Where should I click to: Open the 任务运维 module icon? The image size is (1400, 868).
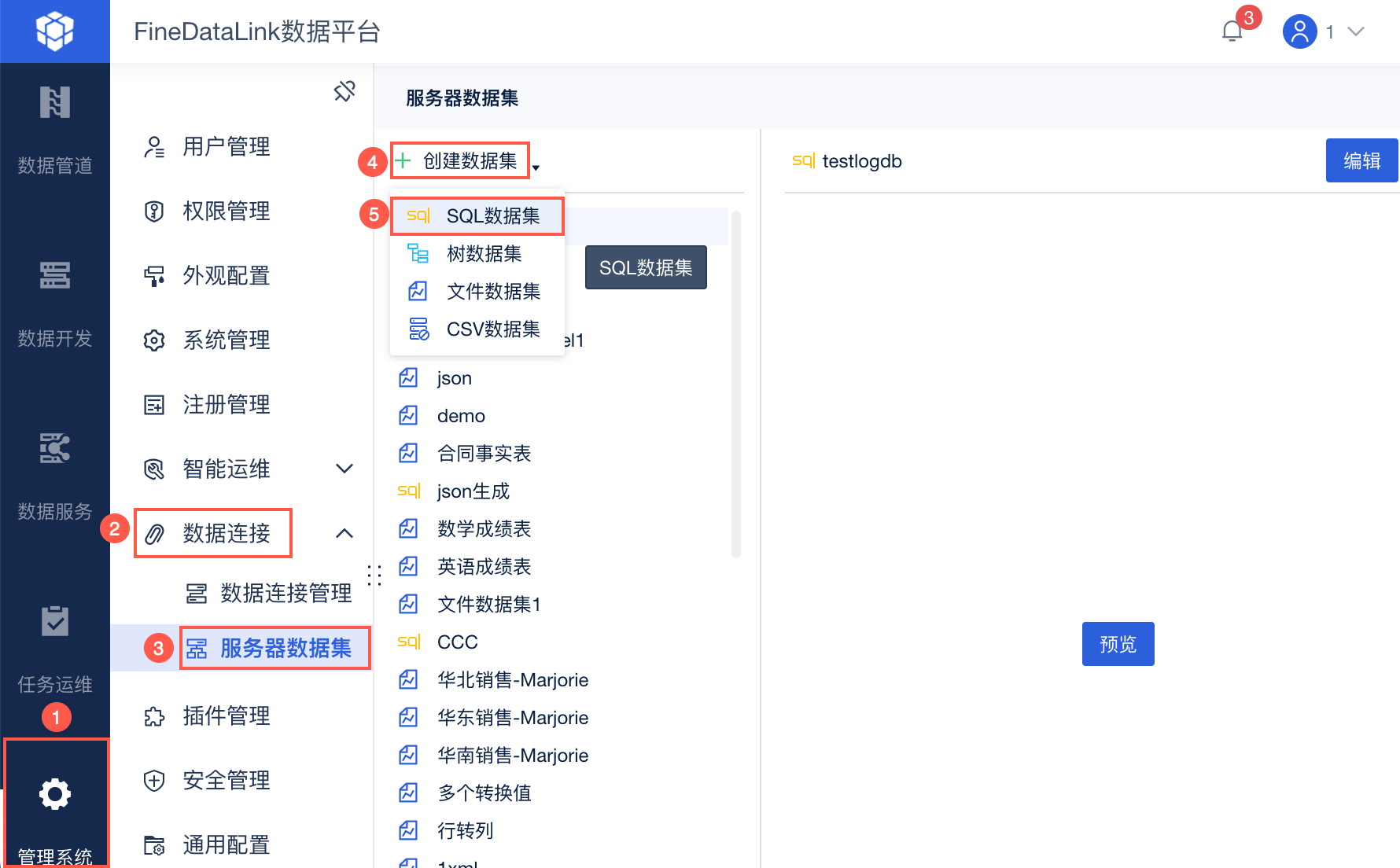tap(55, 622)
